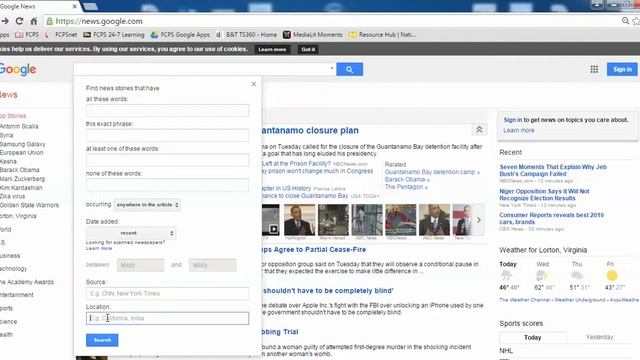Open the FCPS Google Apps bookmark
The image size is (640, 360).
[x=180, y=35]
